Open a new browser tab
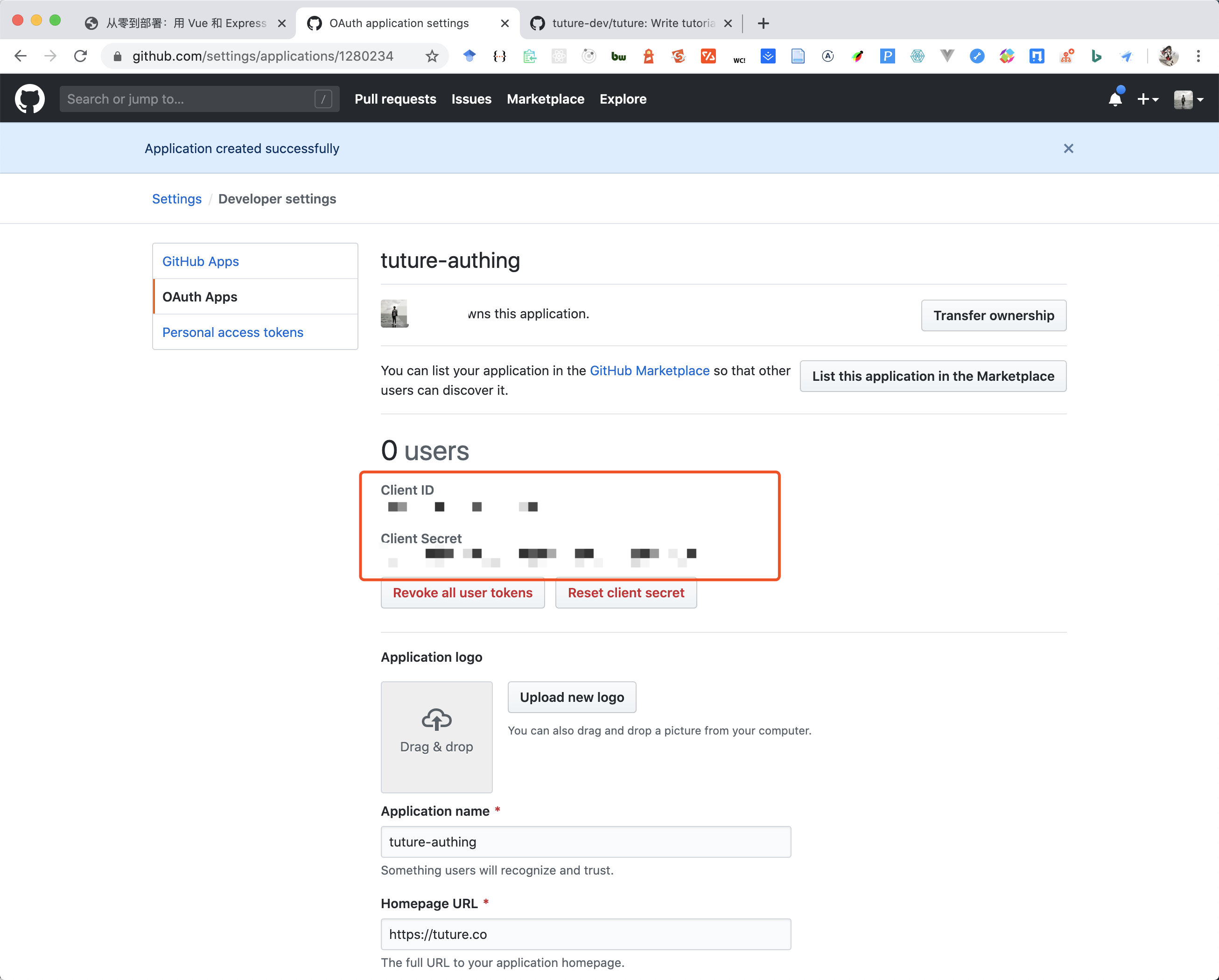 (764, 23)
